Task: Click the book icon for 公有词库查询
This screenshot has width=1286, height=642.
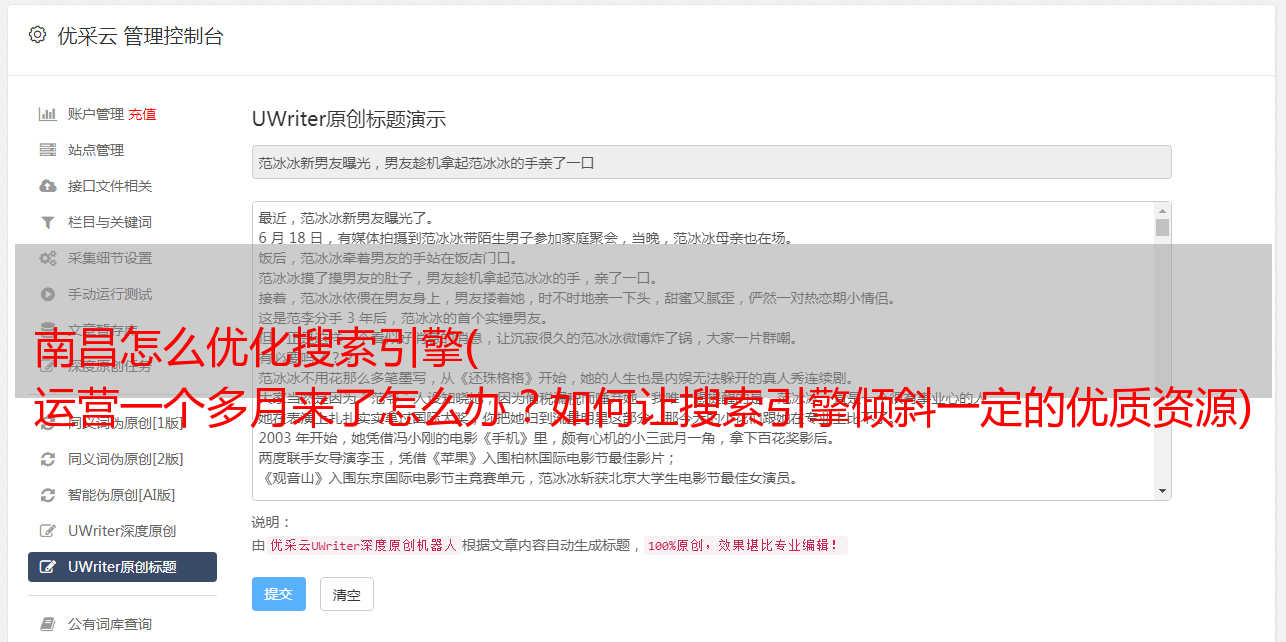Action: (47, 624)
